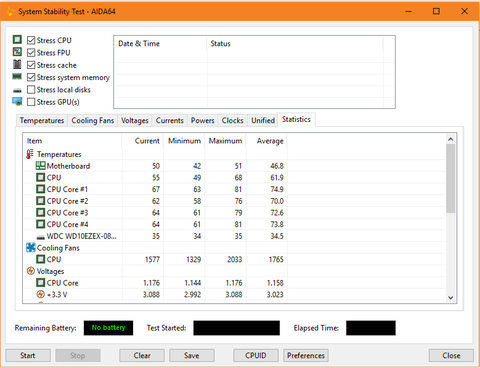Viewport: 480px width, 368px height.
Task: Click the +3.3 V minimum value 2.992
Action: [193, 295]
